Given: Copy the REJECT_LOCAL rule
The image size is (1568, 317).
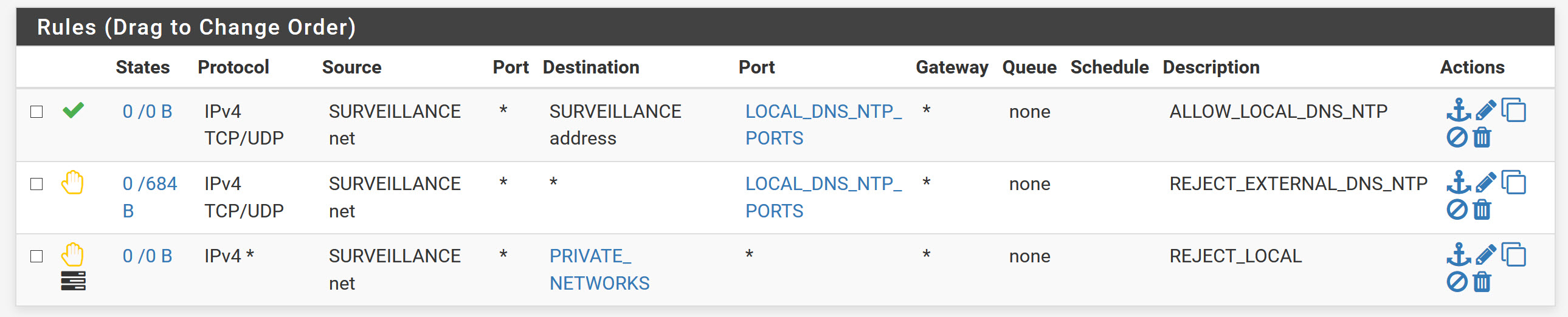Looking at the screenshot, I should click(x=1514, y=254).
